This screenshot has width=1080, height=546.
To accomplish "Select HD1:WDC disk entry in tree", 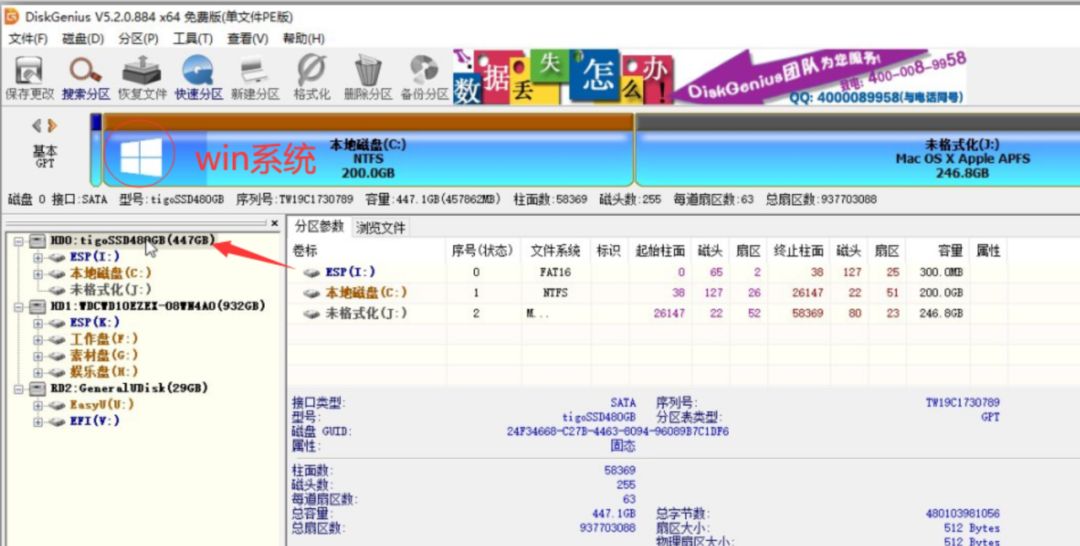I will [158, 306].
